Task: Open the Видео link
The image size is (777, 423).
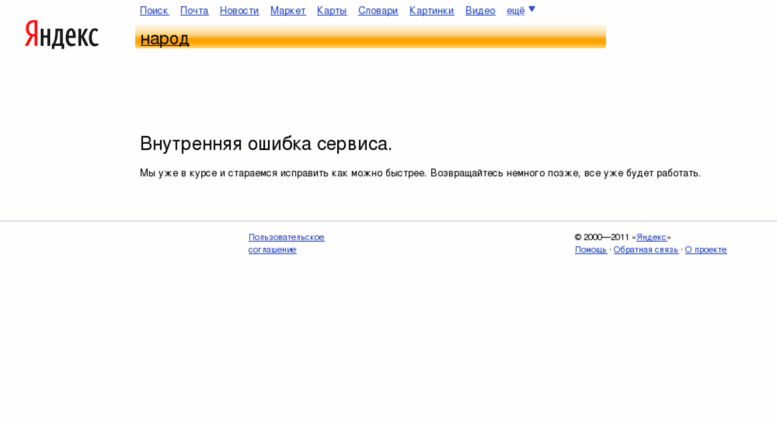Action: click(480, 11)
